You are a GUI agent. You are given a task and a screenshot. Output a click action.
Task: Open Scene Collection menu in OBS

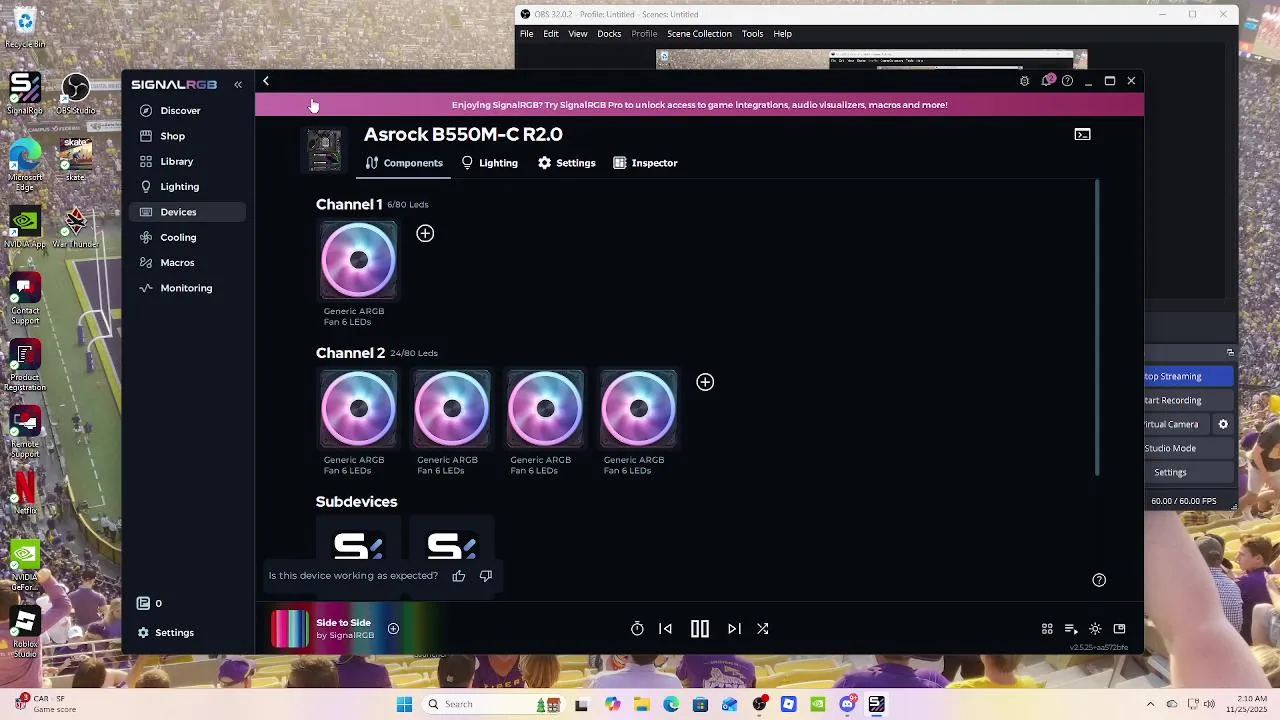[x=699, y=34]
